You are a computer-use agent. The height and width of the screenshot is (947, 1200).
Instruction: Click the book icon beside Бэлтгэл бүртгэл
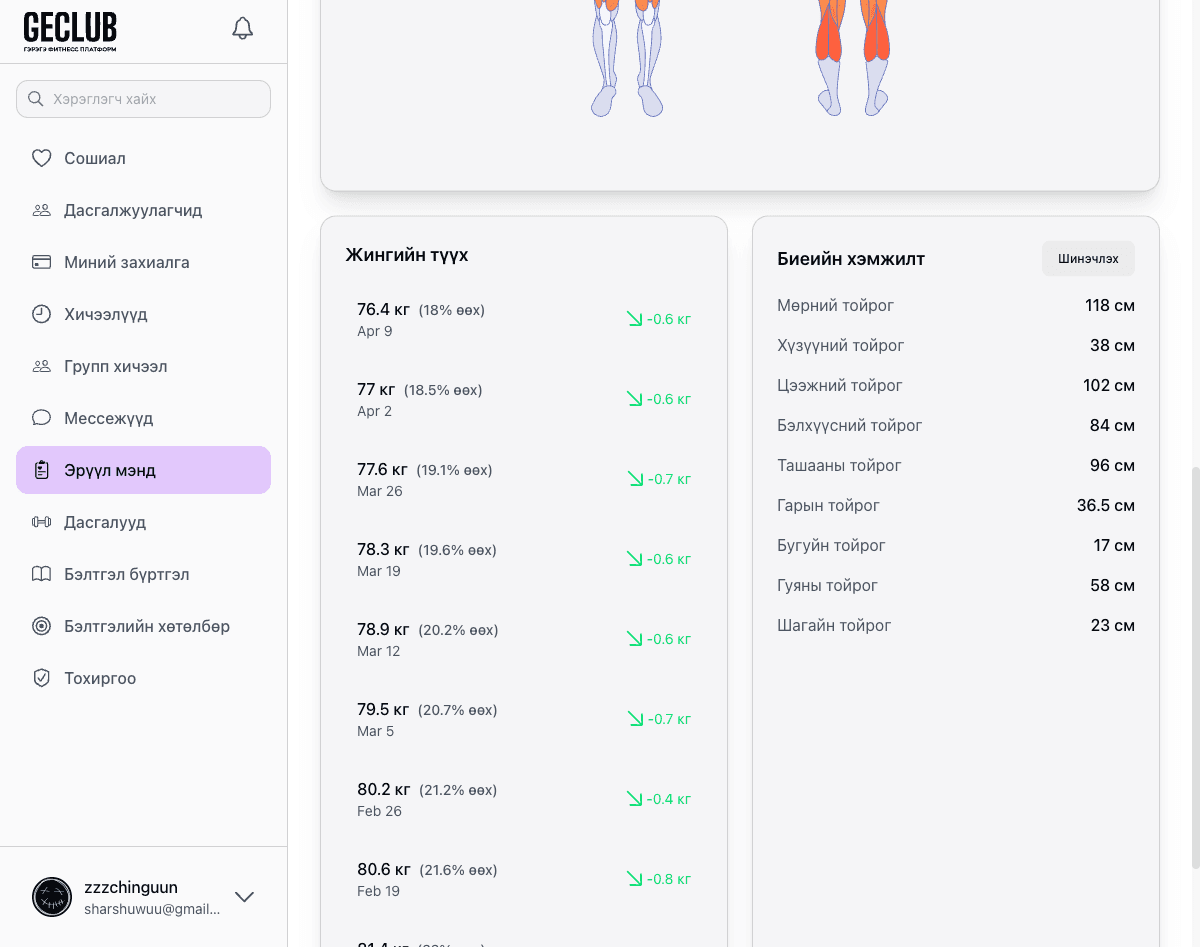click(41, 574)
